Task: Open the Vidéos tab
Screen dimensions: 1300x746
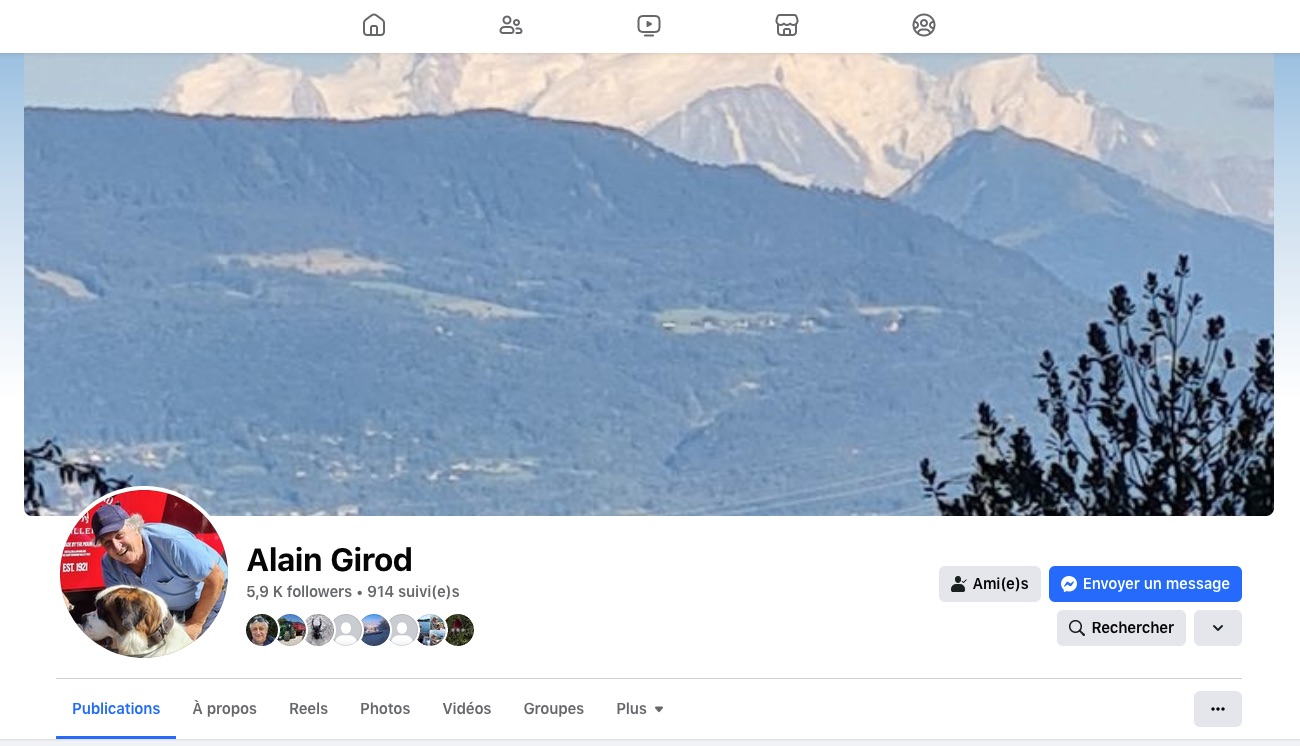Action: [x=467, y=709]
